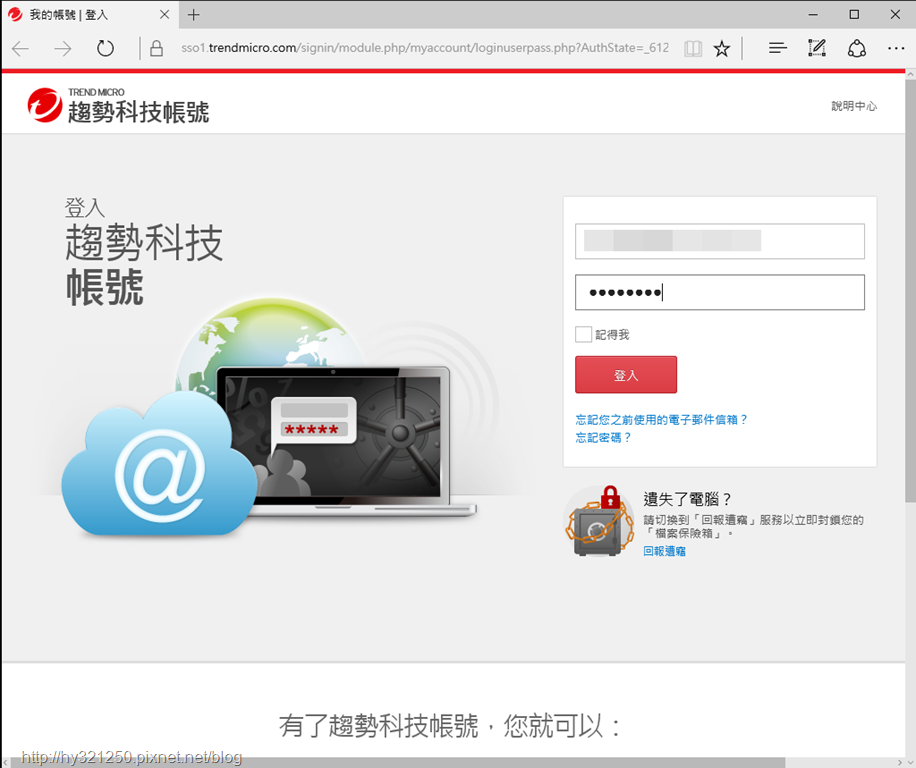Screen dimensions: 916x768
Task: Open 忘記您之前使用的電子郵件信箱 link
Action: 661,419
